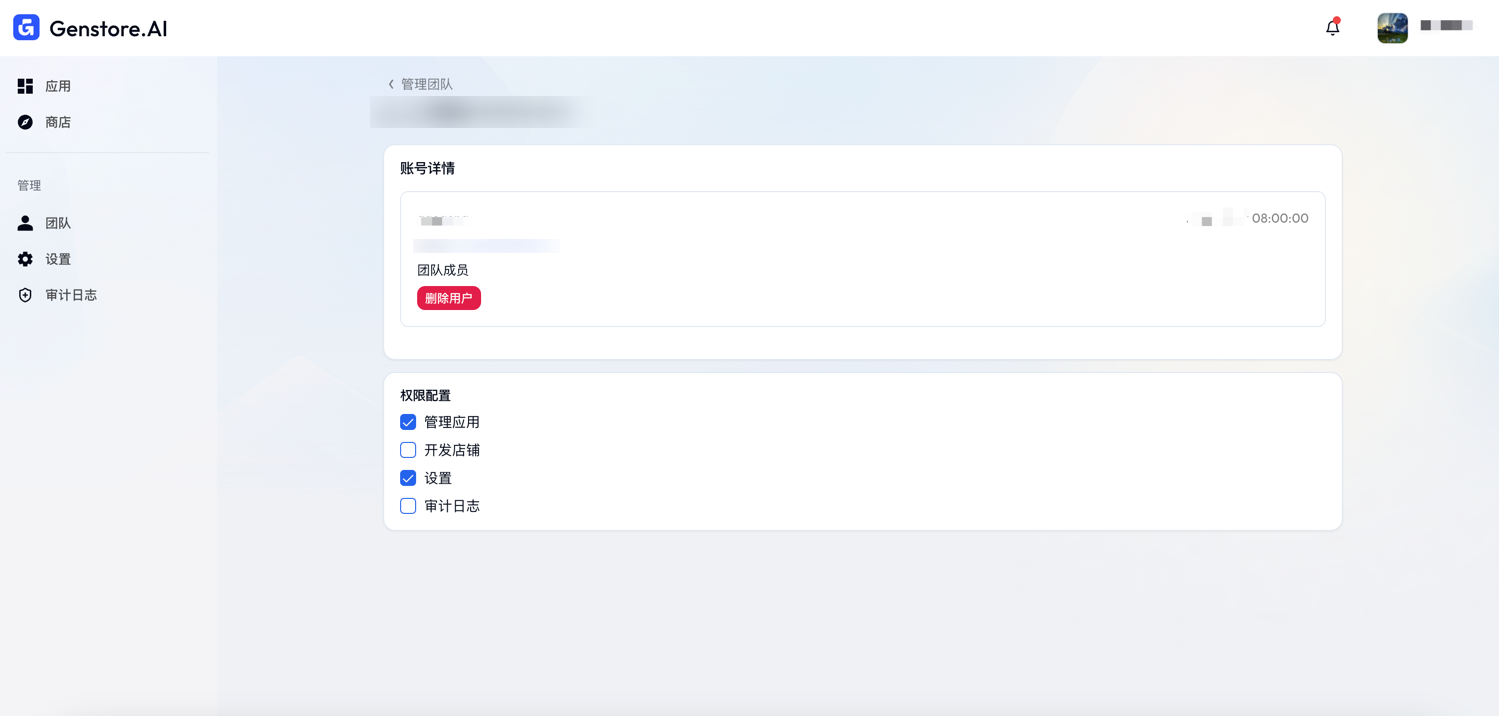Click the user avatar picture
Screen dimensions: 1499x716
[x=1392, y=28]
